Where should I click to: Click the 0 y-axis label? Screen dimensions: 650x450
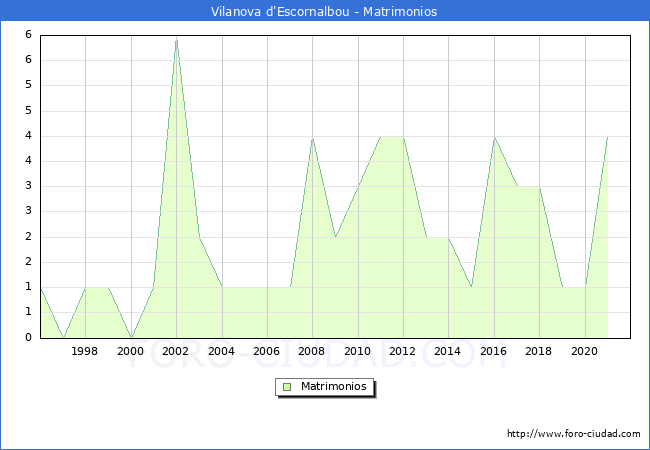click(28, 337)
